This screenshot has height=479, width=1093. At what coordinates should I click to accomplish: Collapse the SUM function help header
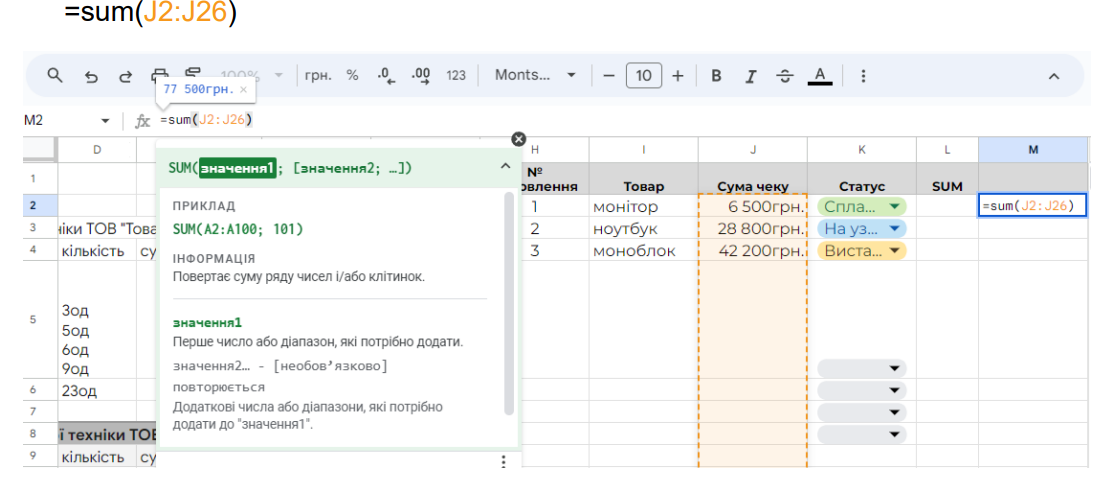(x=505, y=168)
